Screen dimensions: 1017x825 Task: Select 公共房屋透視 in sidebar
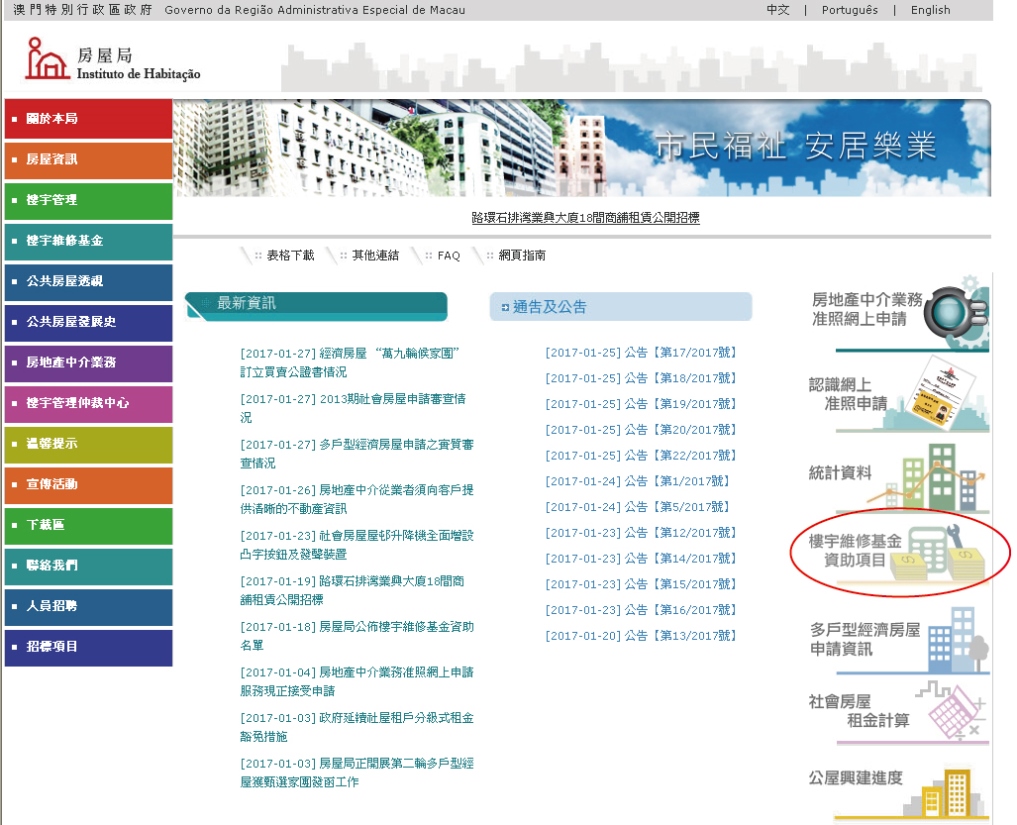coord(88,282)
